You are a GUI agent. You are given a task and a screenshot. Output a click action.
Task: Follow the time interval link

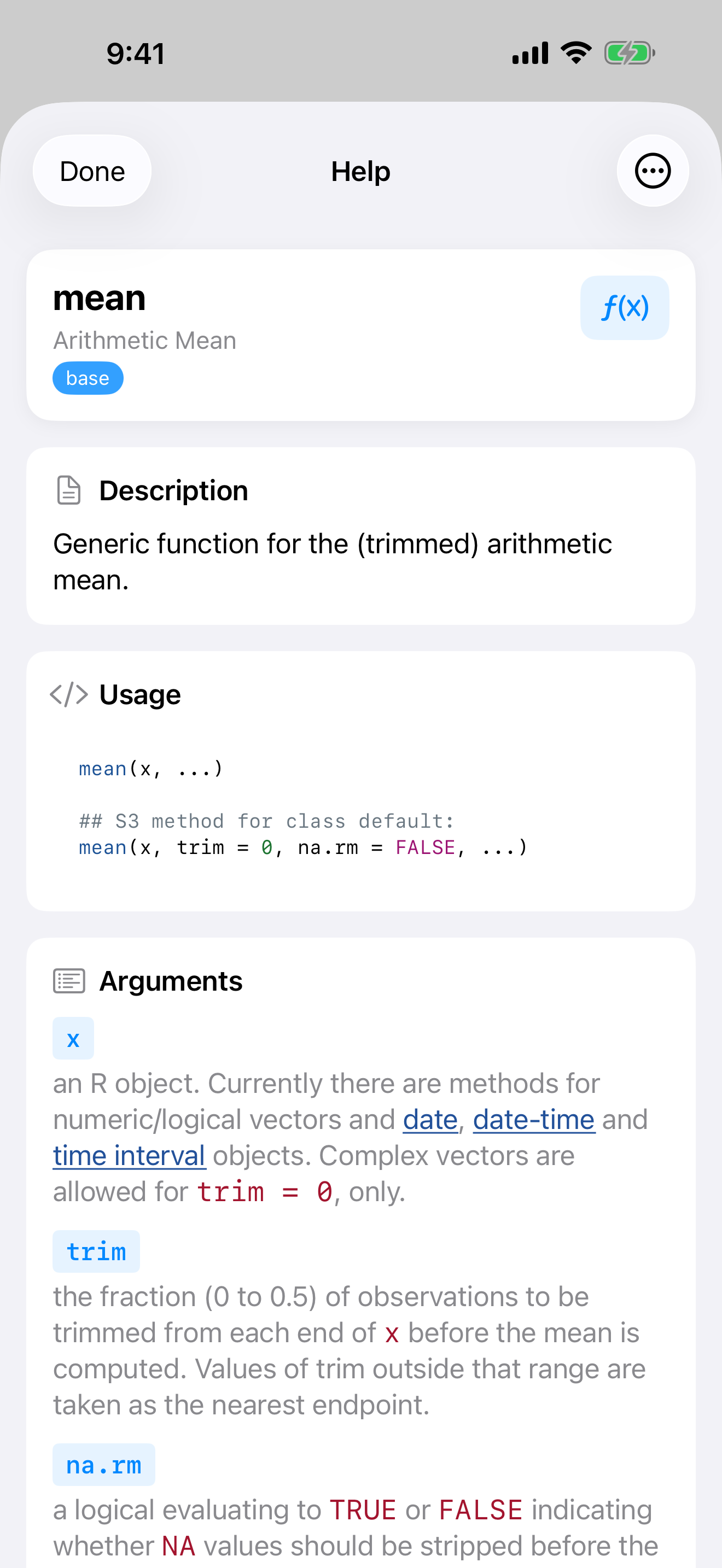[x=129, y=1155]
